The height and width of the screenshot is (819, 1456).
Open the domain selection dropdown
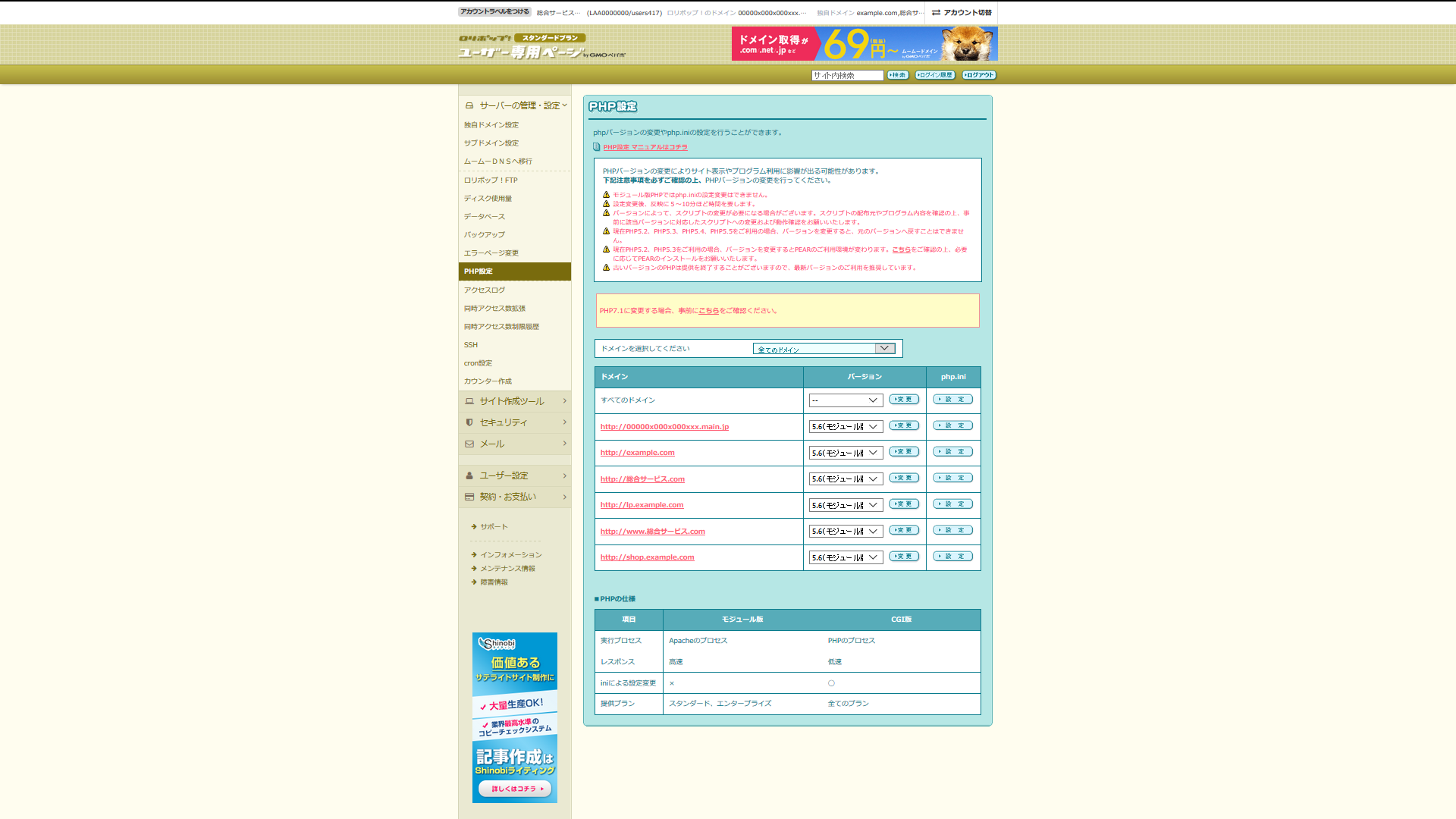tap(824, 349)
